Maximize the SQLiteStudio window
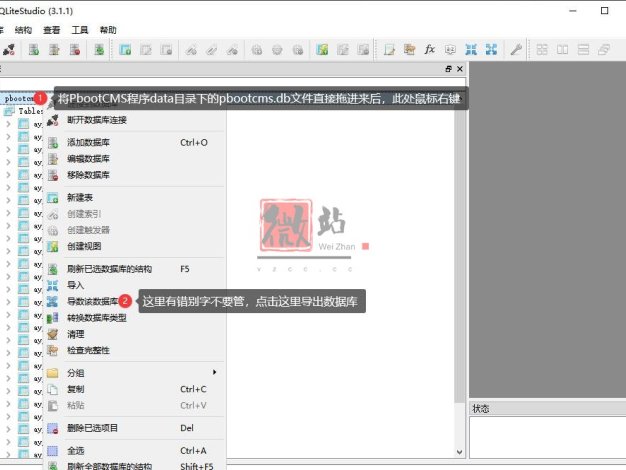 click(x=604, y=11)
